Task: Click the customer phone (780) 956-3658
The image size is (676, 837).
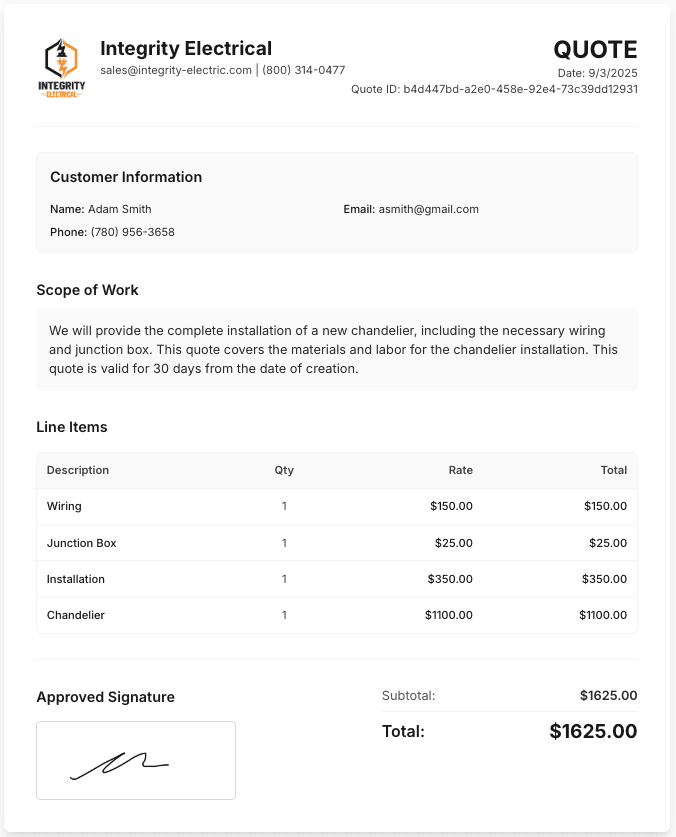Action: [x=132, y=232]
